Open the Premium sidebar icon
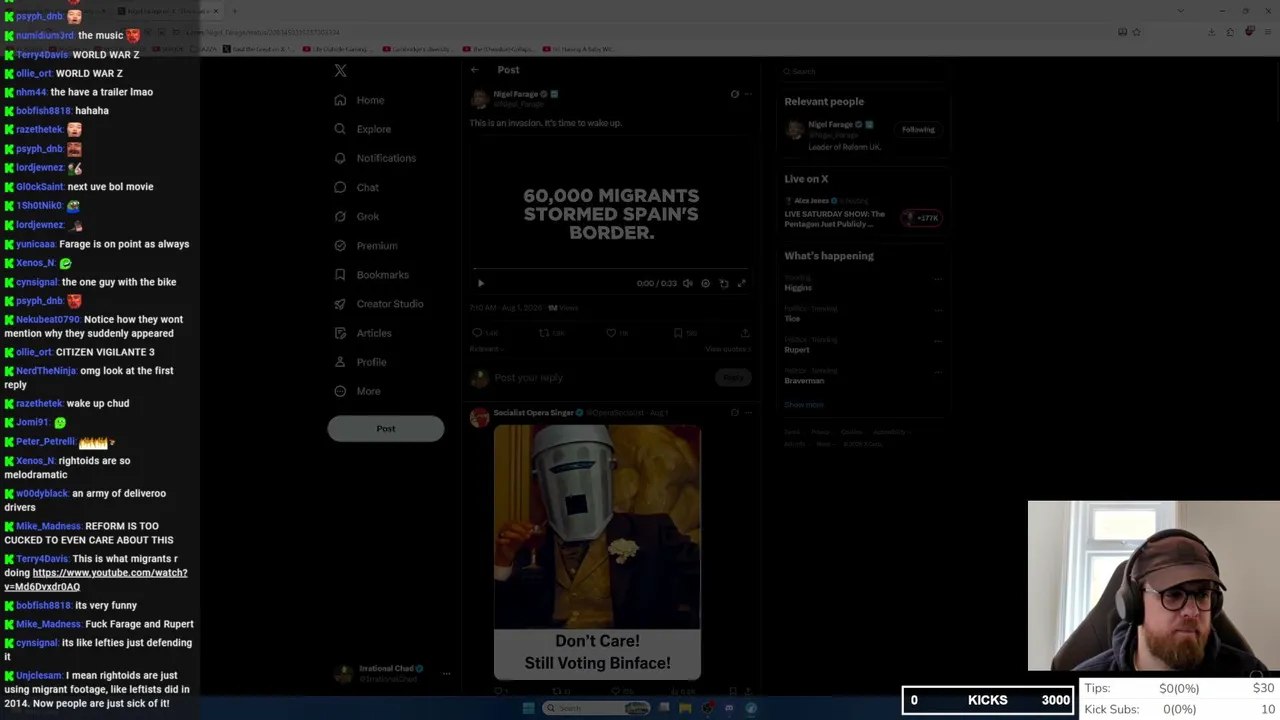 coord(340,245)
